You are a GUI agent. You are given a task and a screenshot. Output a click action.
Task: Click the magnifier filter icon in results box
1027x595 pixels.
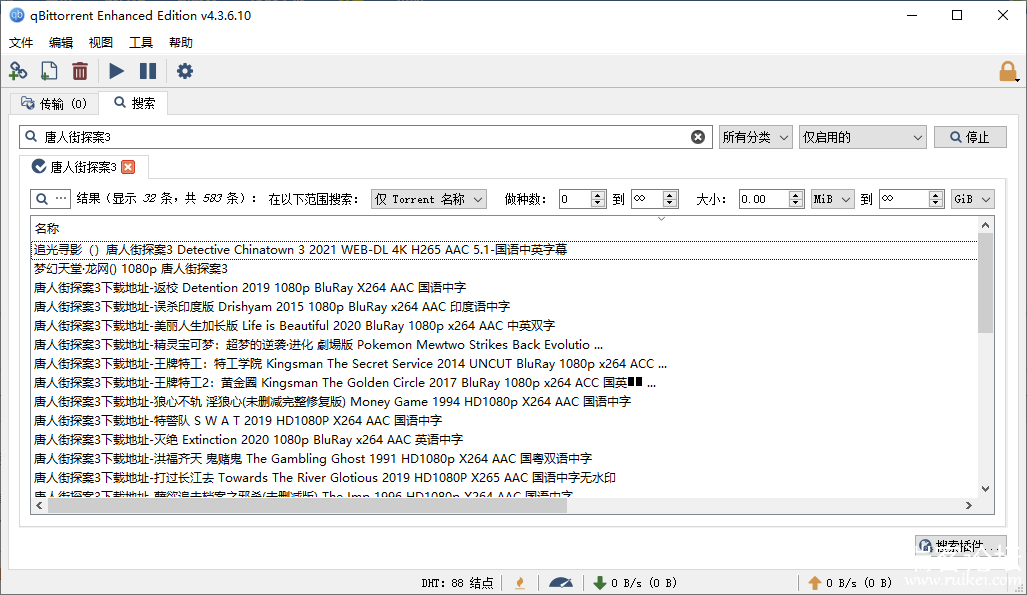42,199
